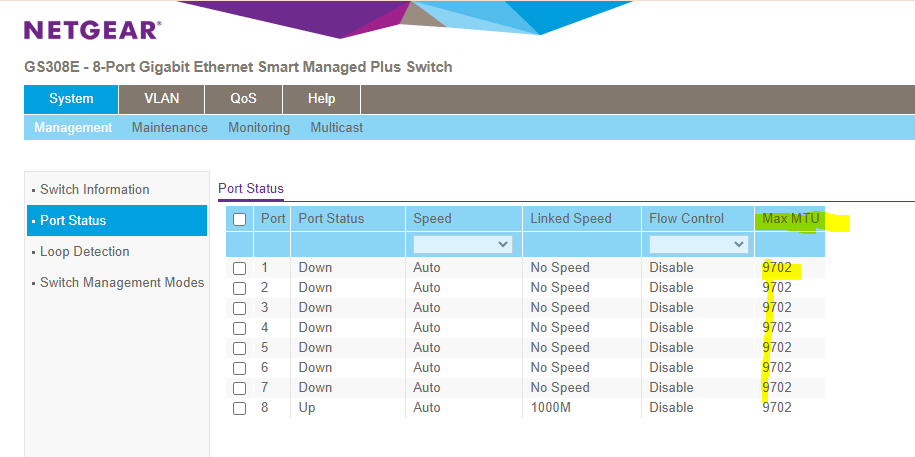Toggle the select-all ports header checkbox
This screenshot has height=457, width=915.
point(239,219)
